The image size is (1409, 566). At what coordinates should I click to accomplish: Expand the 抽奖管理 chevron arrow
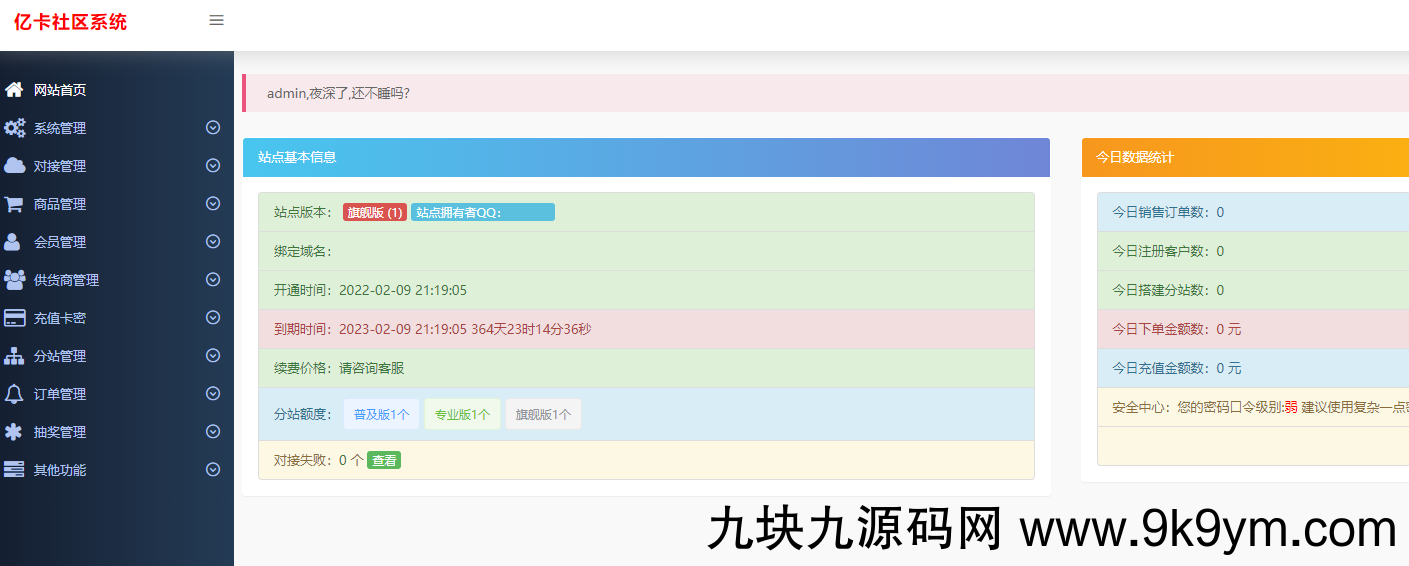213,432
